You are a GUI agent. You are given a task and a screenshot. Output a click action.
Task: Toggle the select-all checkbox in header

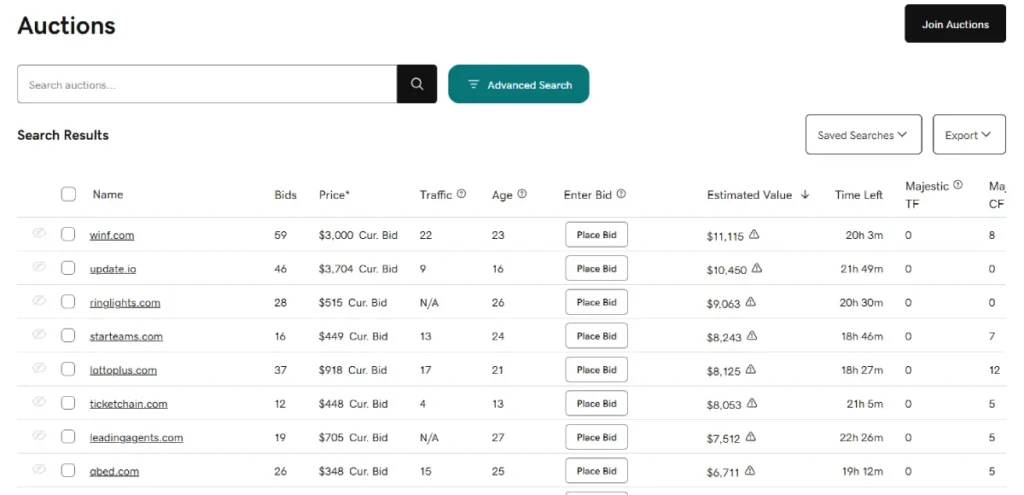[x=68, y=194]
